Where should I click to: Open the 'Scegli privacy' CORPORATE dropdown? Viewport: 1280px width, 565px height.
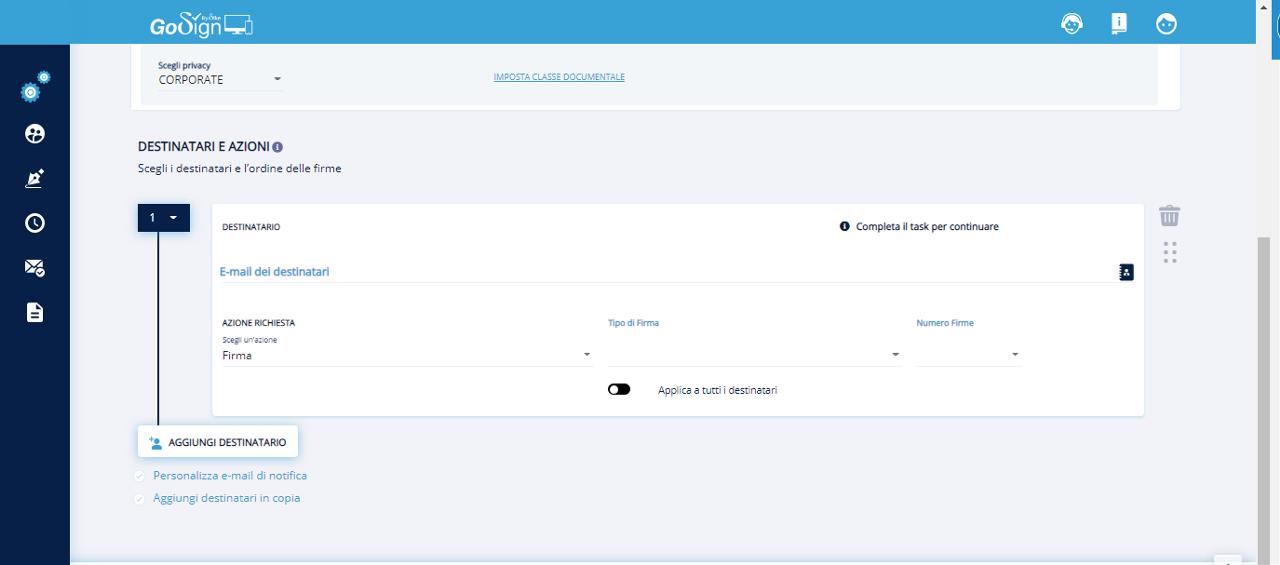pyautogui.click(x=220, y=79)
